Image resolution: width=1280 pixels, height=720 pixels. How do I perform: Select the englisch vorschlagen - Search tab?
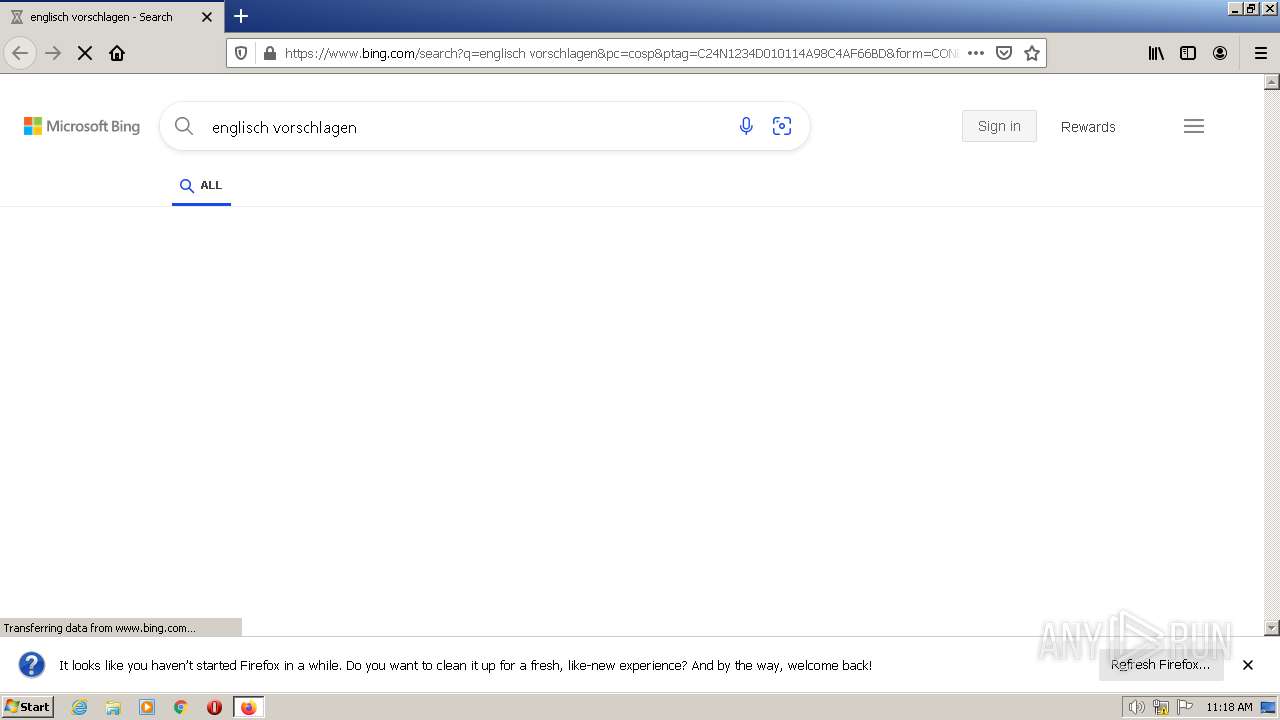click(x=111, y=17)
